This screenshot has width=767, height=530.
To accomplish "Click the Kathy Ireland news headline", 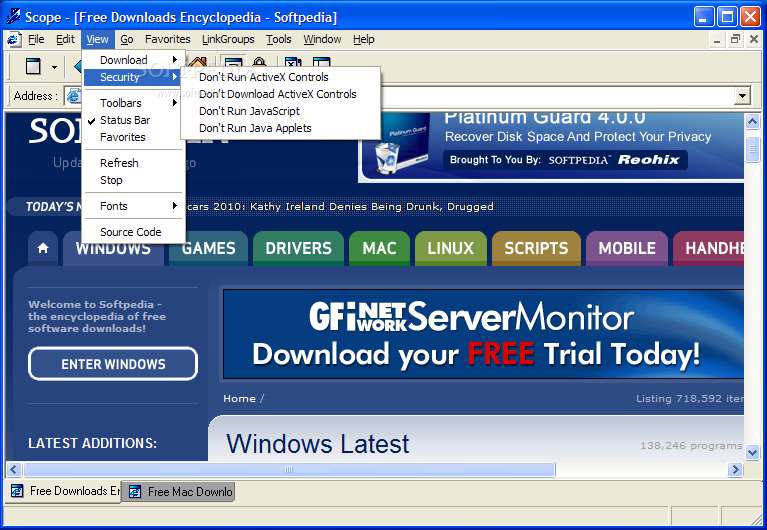I will coord(340,207).
